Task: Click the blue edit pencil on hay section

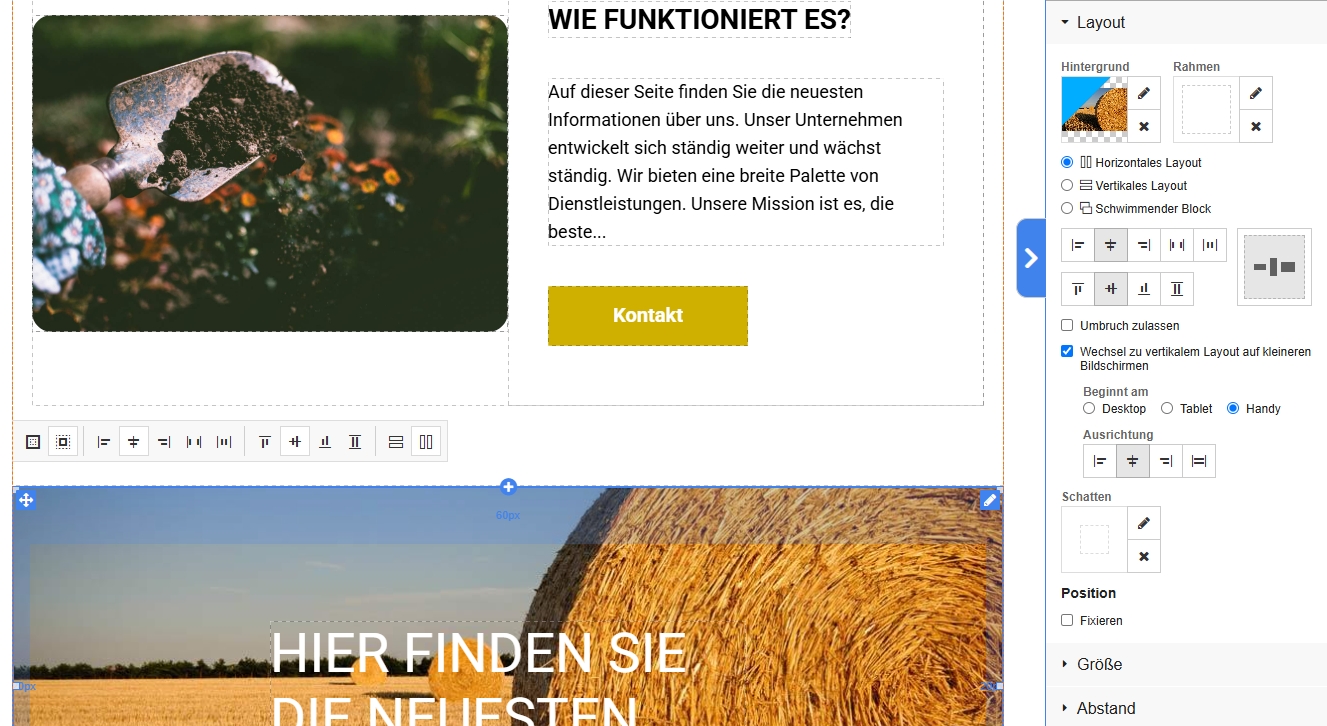Action: (990, 500)
